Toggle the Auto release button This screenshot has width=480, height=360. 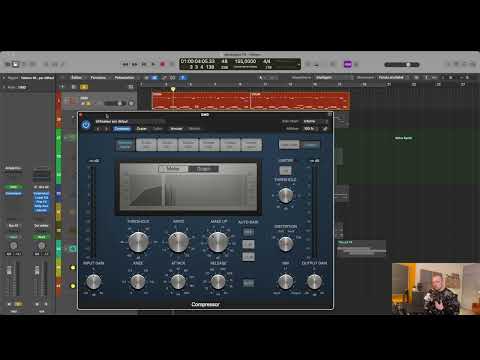tap(248, 283)
